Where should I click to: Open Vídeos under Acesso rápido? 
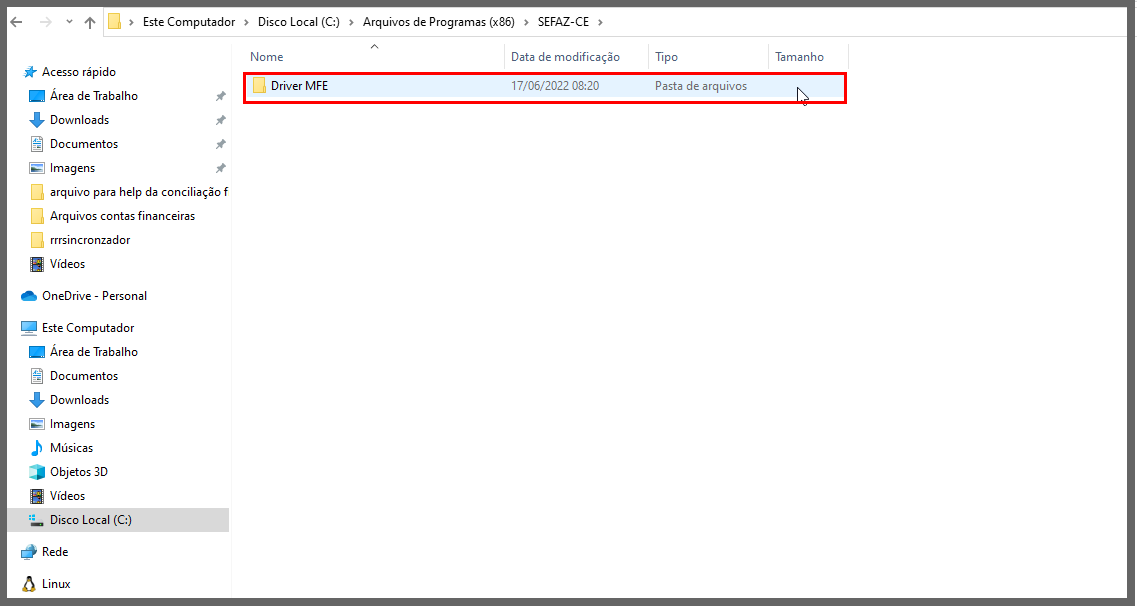point(67,263)
